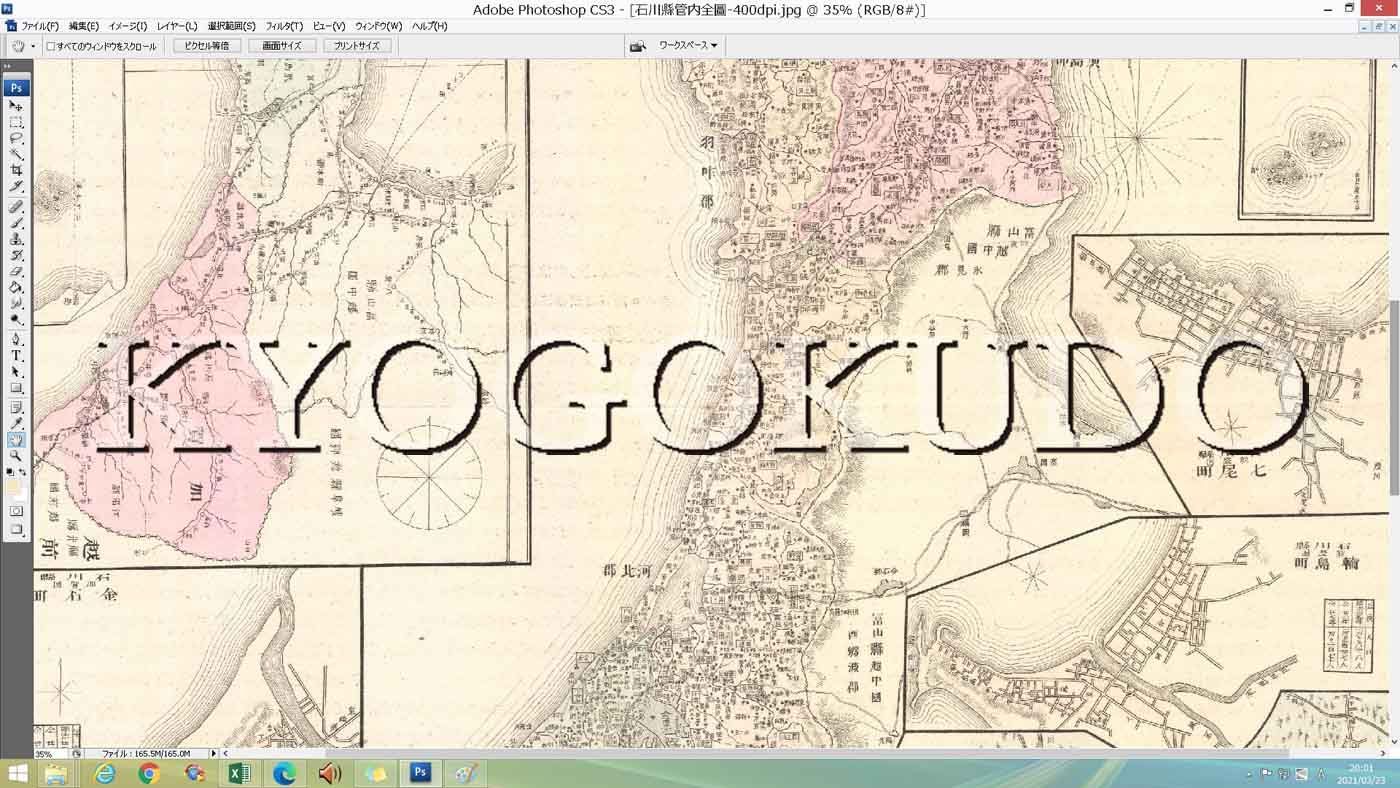
Task: Select the Rectangular Marquee tool
Action: pos(16,122)
